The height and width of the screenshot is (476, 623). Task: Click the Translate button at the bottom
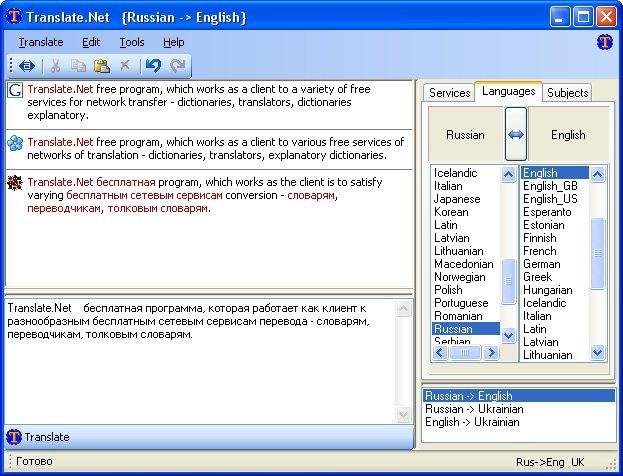click(x=209, y=437)
